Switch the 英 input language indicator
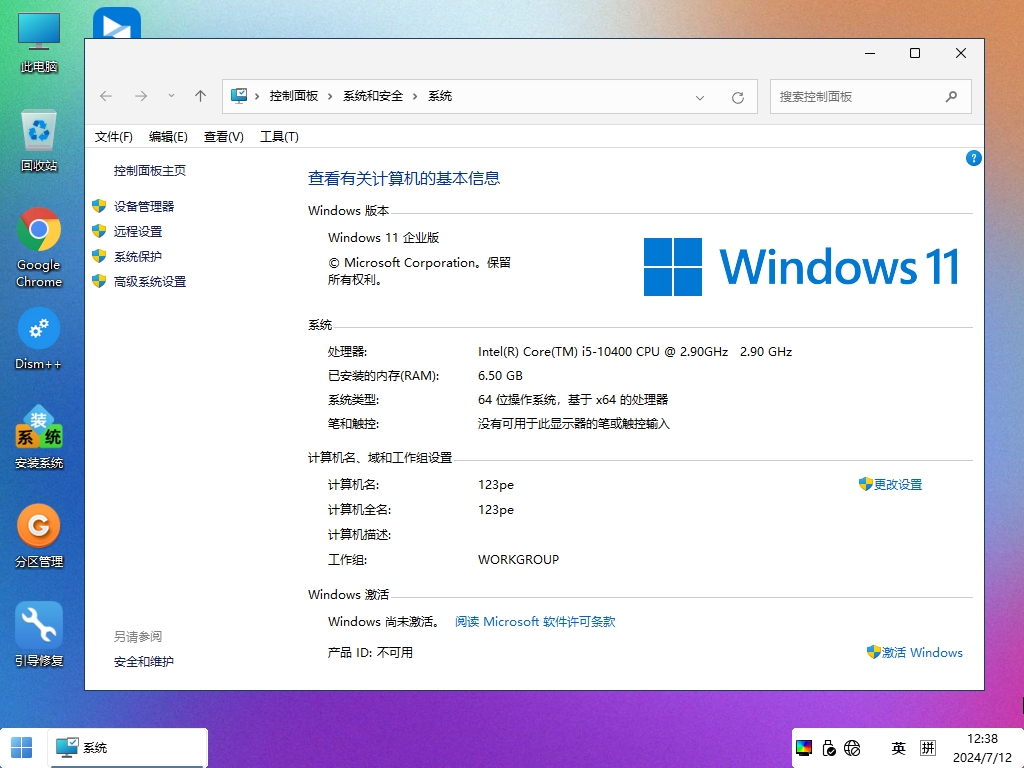This screenshot has width=1024, height=768. tap(899, 748)
